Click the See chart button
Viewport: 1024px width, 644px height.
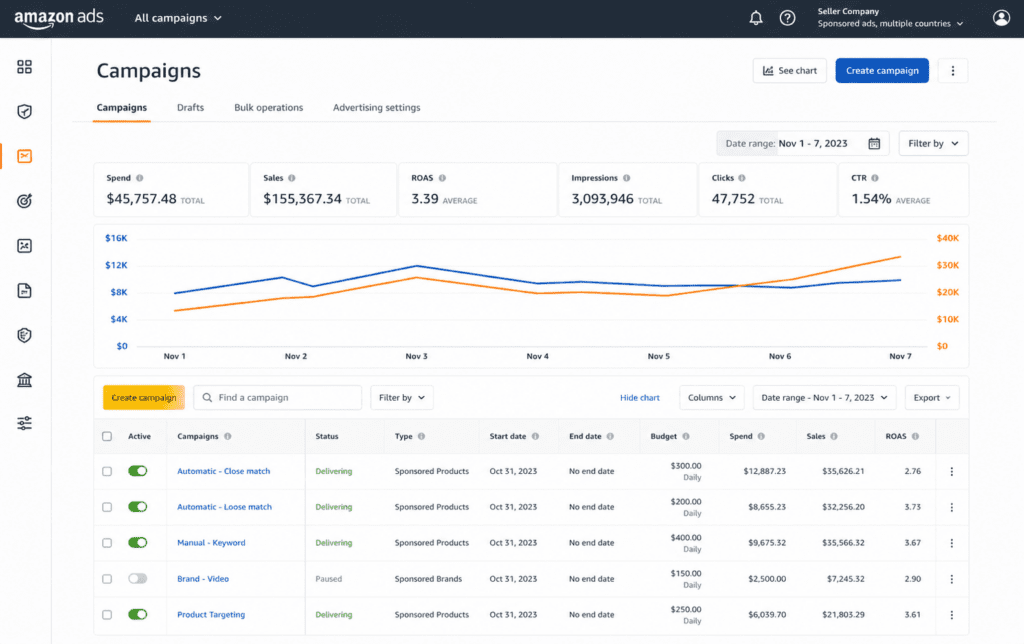790,71
